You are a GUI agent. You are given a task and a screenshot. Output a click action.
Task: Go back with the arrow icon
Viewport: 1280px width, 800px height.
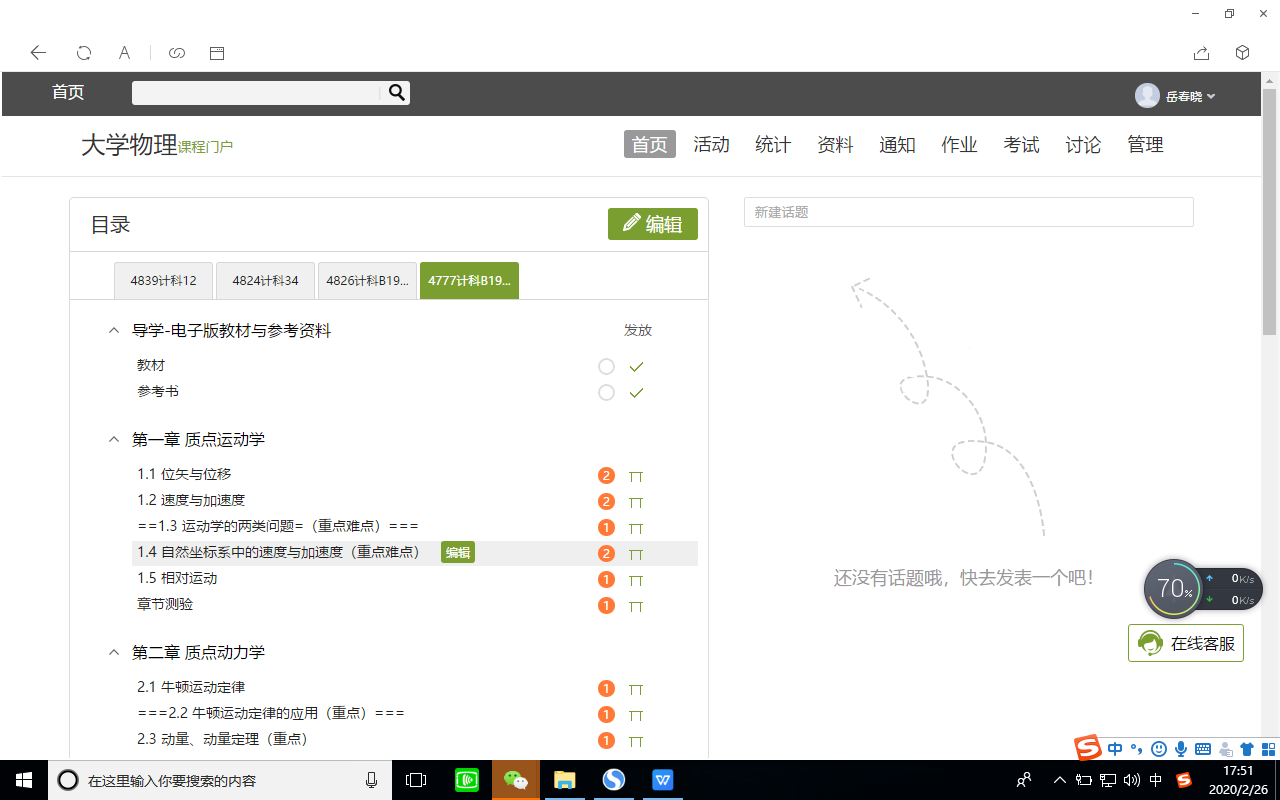[38, 53]
